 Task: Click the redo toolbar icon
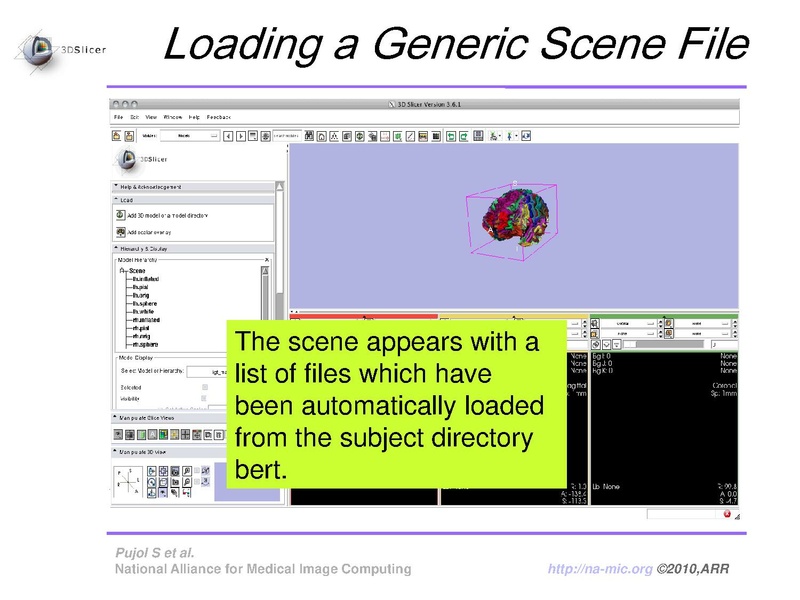pyautogui.click(x=464, y=136)
